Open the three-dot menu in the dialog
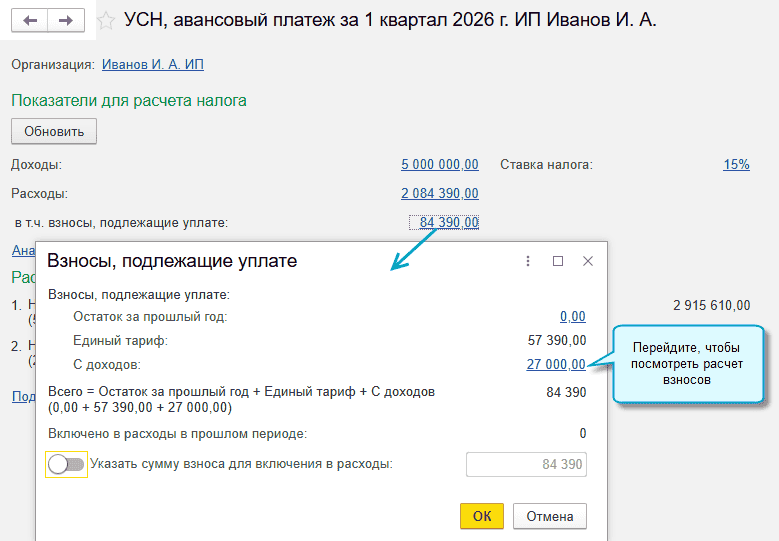Image resolution: width=779 pixels, height=541 pixels. (x=527, y=261)
